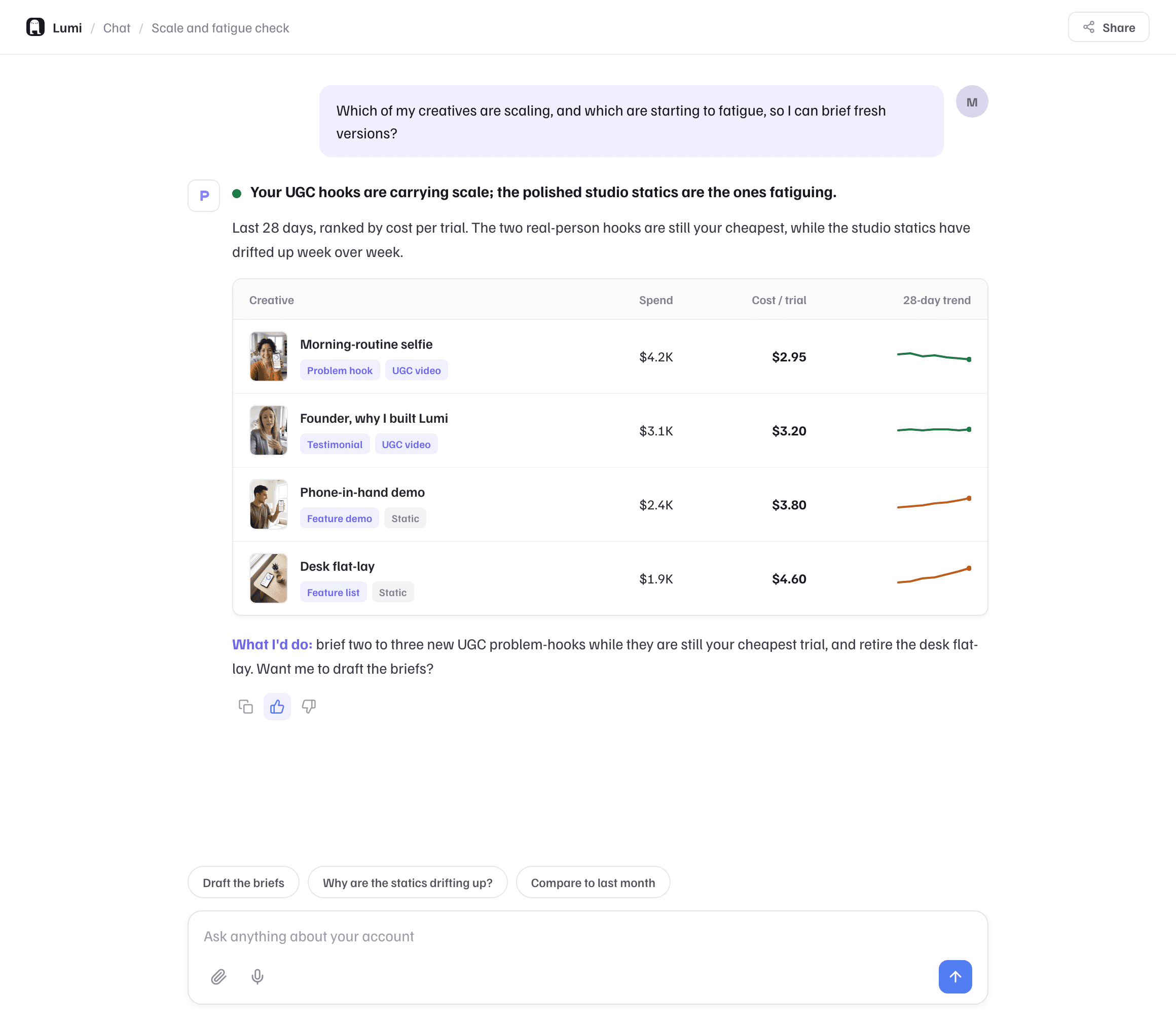Open the Chat breadcrumb link

point(117,27)
